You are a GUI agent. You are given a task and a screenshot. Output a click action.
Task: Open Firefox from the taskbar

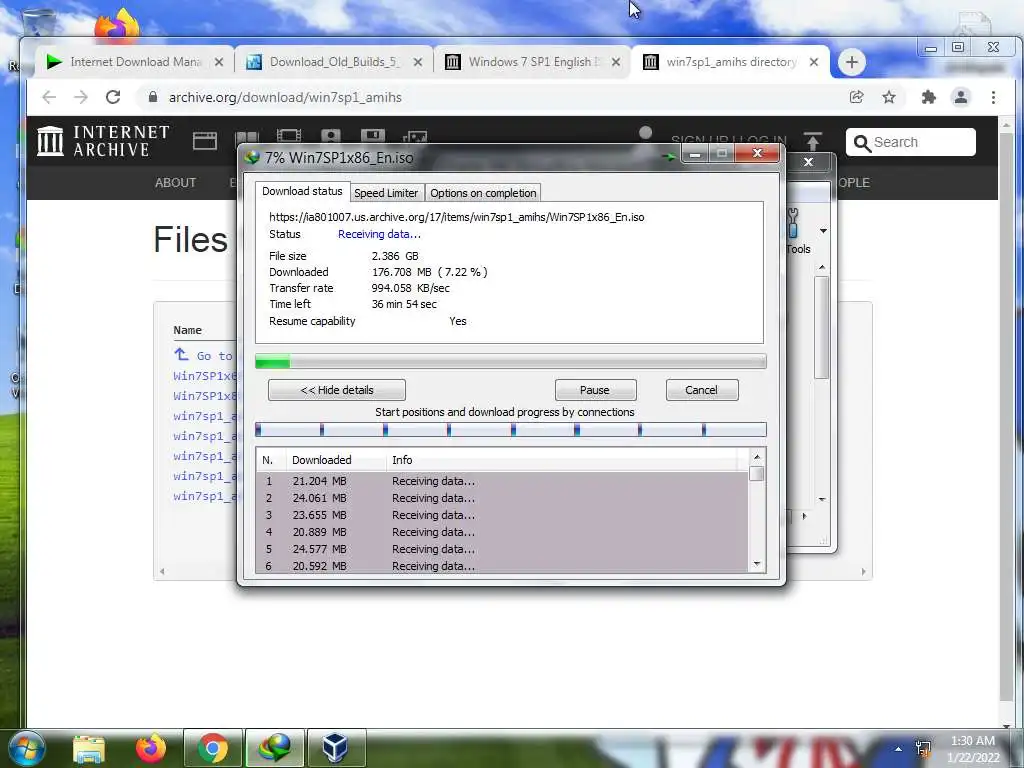tap(150, 748)
